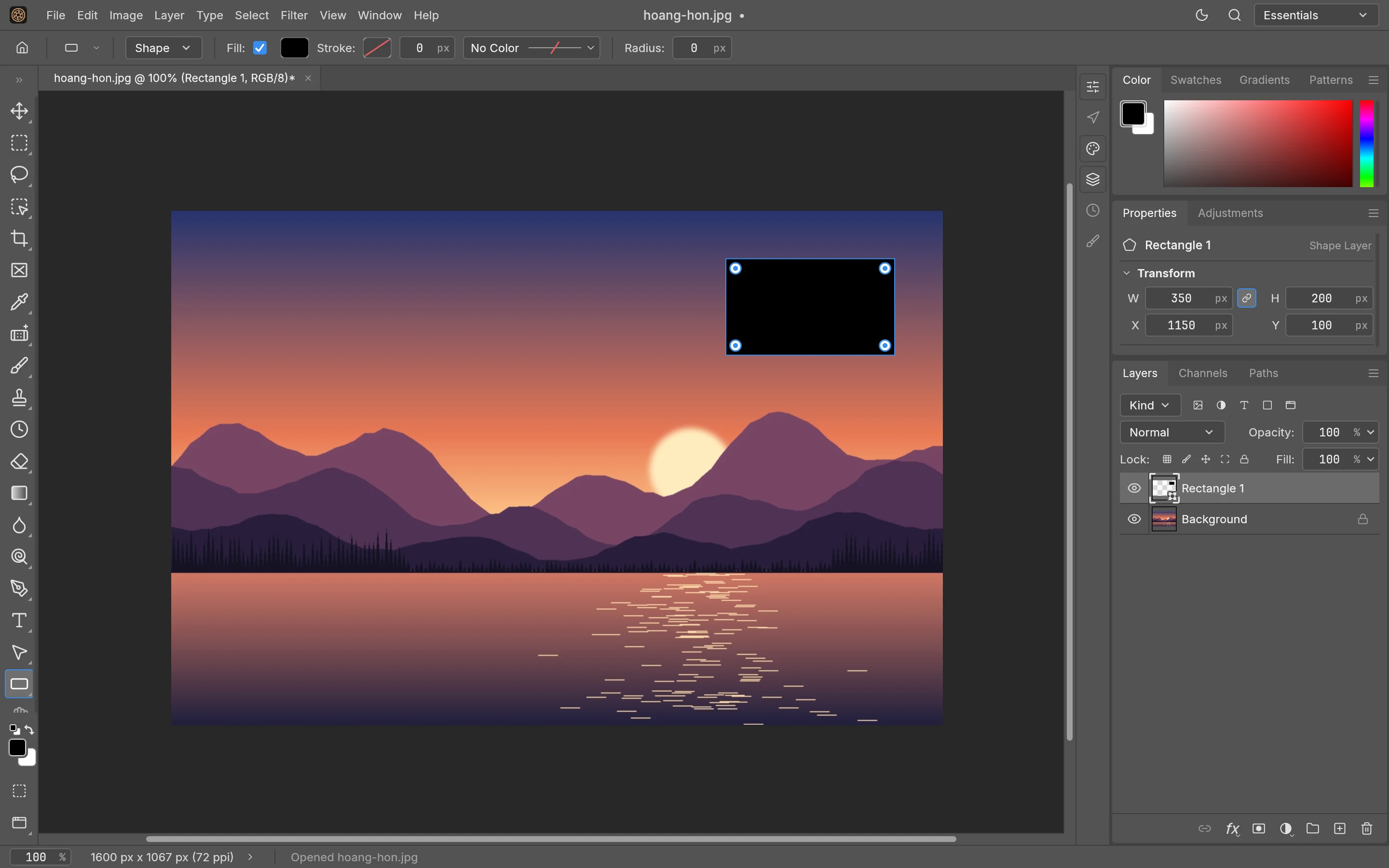Toggle the width-height link constraint
This screenshot has height=868, width=1389.
[1247, 298]
